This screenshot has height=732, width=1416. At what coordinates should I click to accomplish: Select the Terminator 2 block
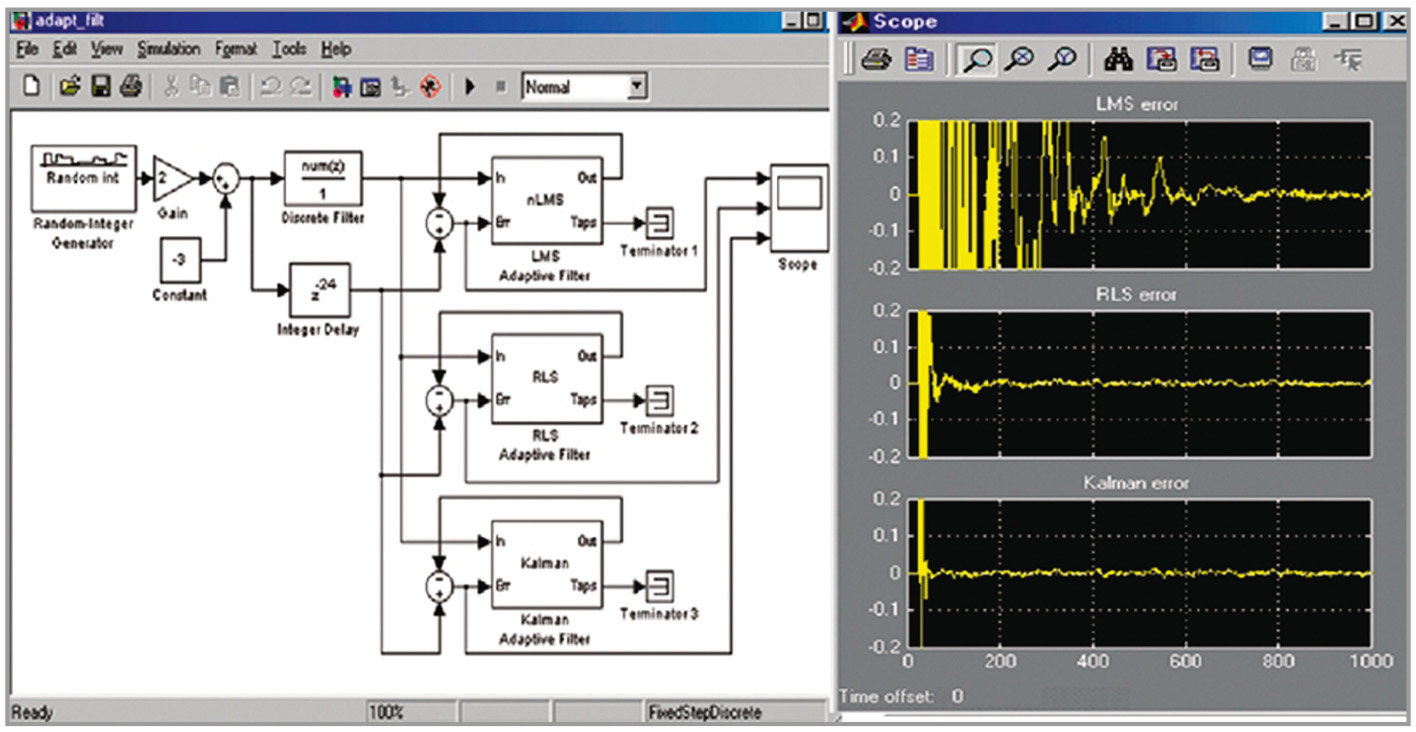pyautogui.click(x=659, y=400)
